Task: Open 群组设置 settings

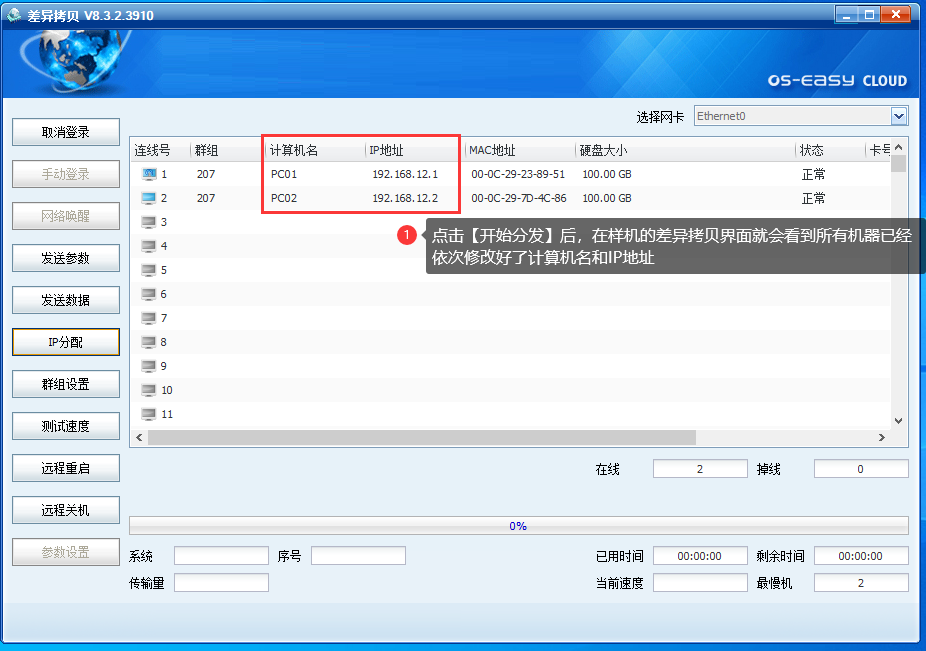Action: tap(66, 384)
